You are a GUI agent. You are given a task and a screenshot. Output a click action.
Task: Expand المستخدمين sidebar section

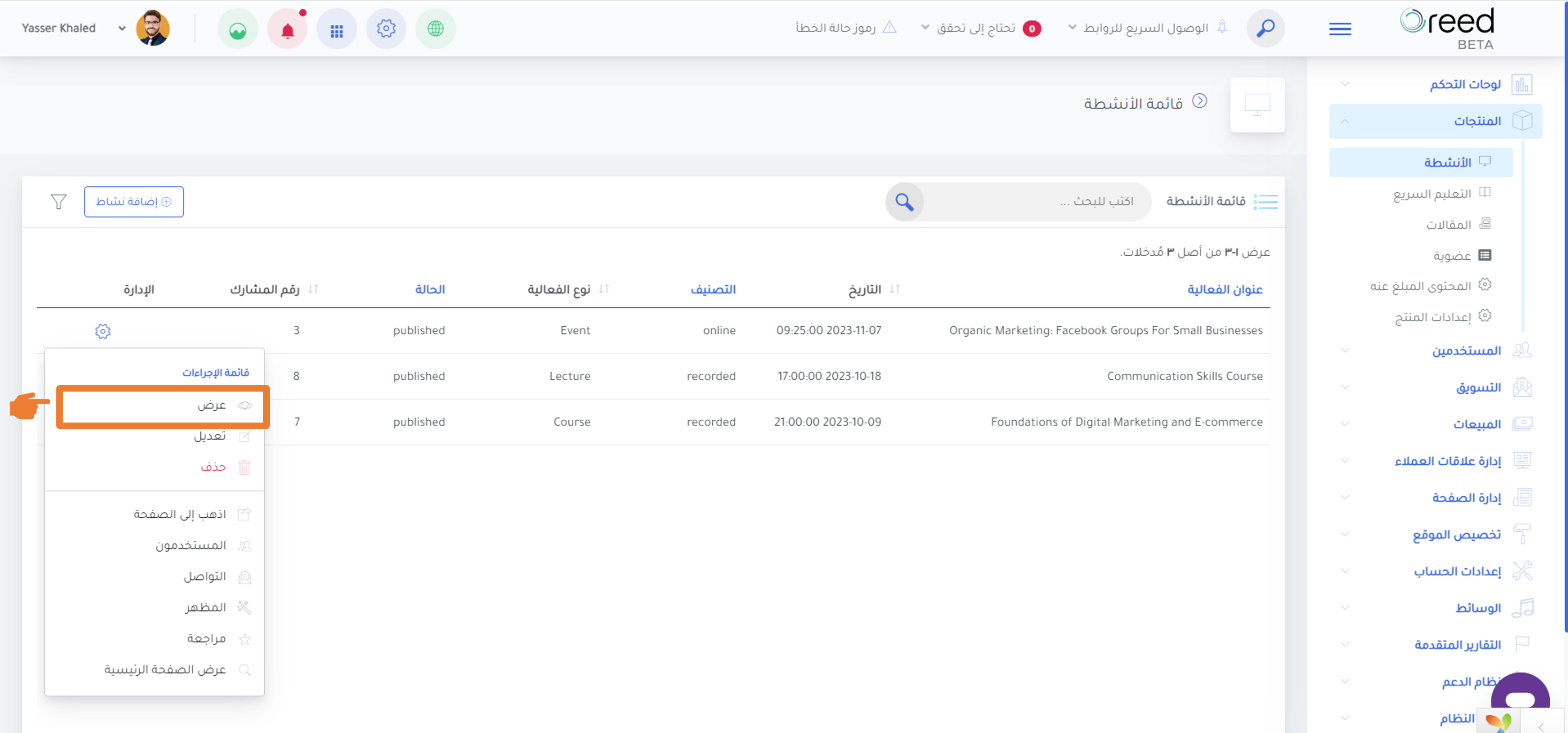[1436, 350]
